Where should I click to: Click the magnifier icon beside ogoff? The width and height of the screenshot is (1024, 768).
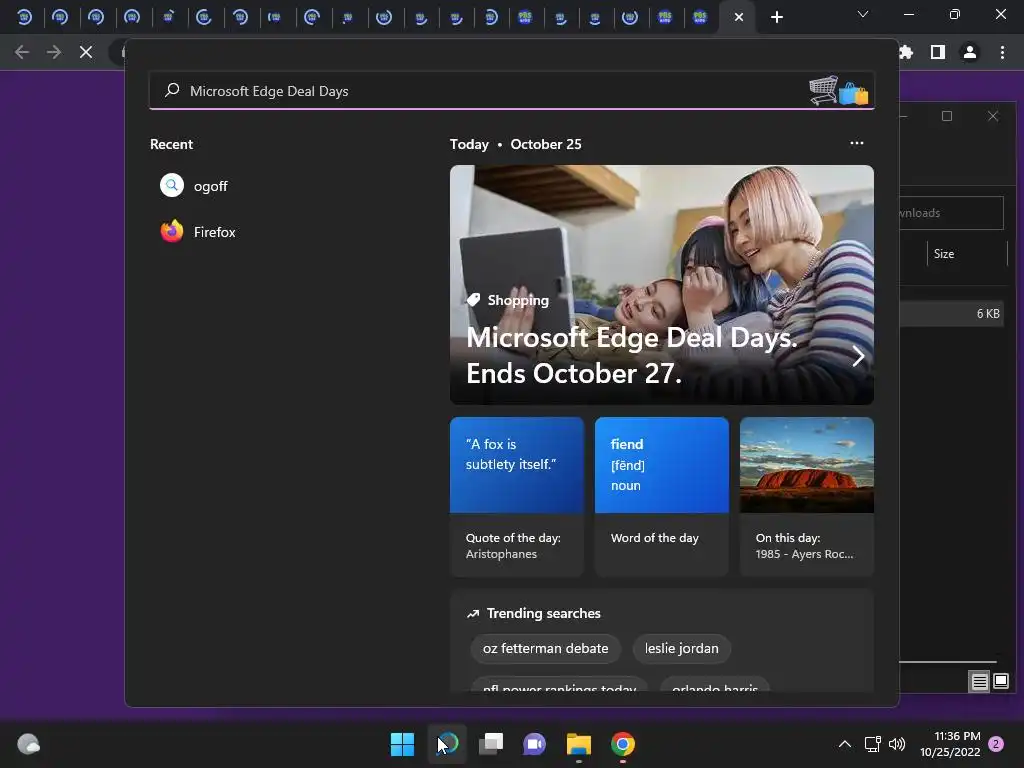pos(172,185)
